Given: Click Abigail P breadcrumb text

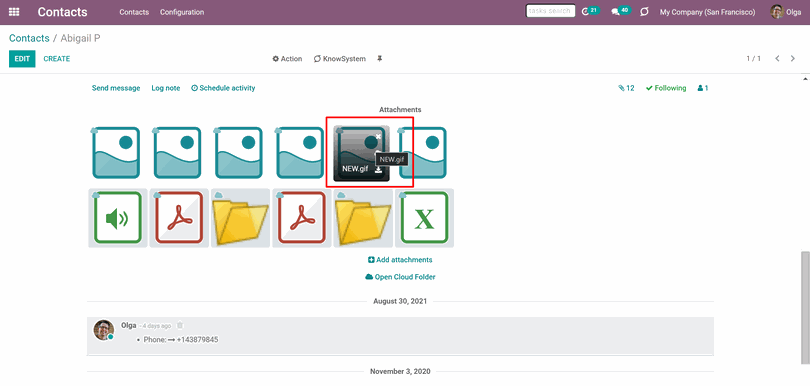Looking at the screenshot, I should [x=81, y=38].
